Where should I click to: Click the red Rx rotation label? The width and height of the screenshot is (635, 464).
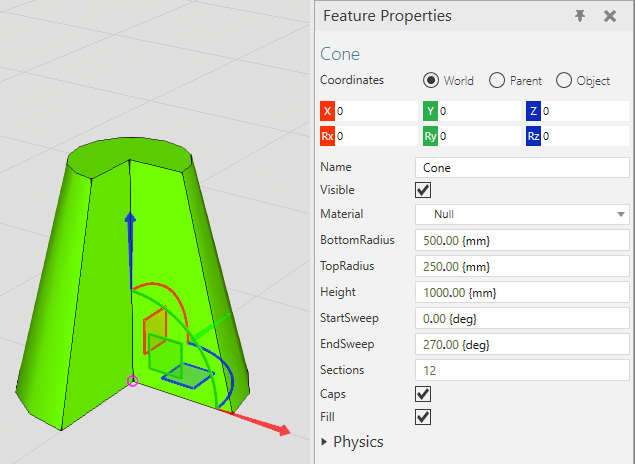click(x=327, y=135)
